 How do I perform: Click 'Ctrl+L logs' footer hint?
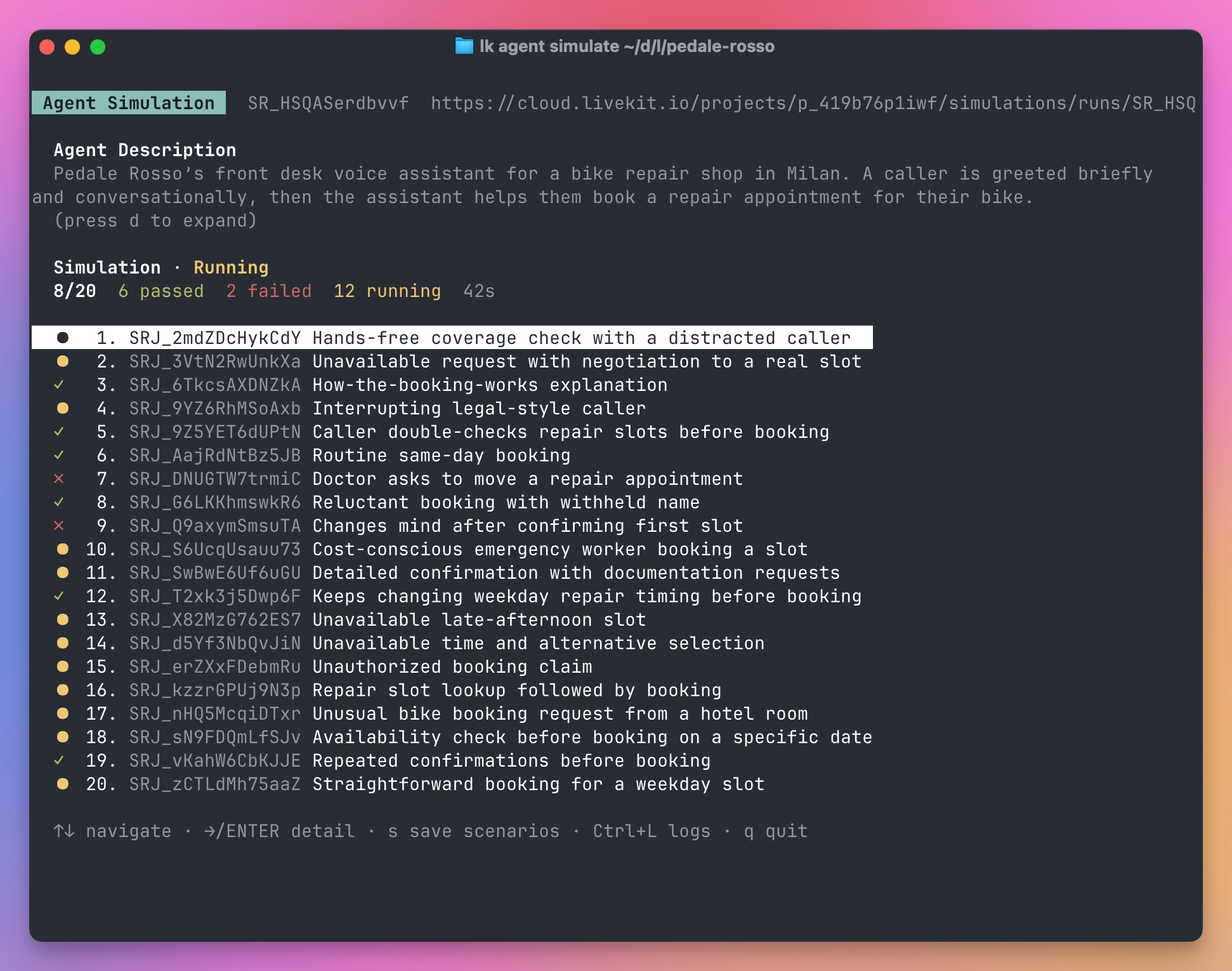(652, 831)
